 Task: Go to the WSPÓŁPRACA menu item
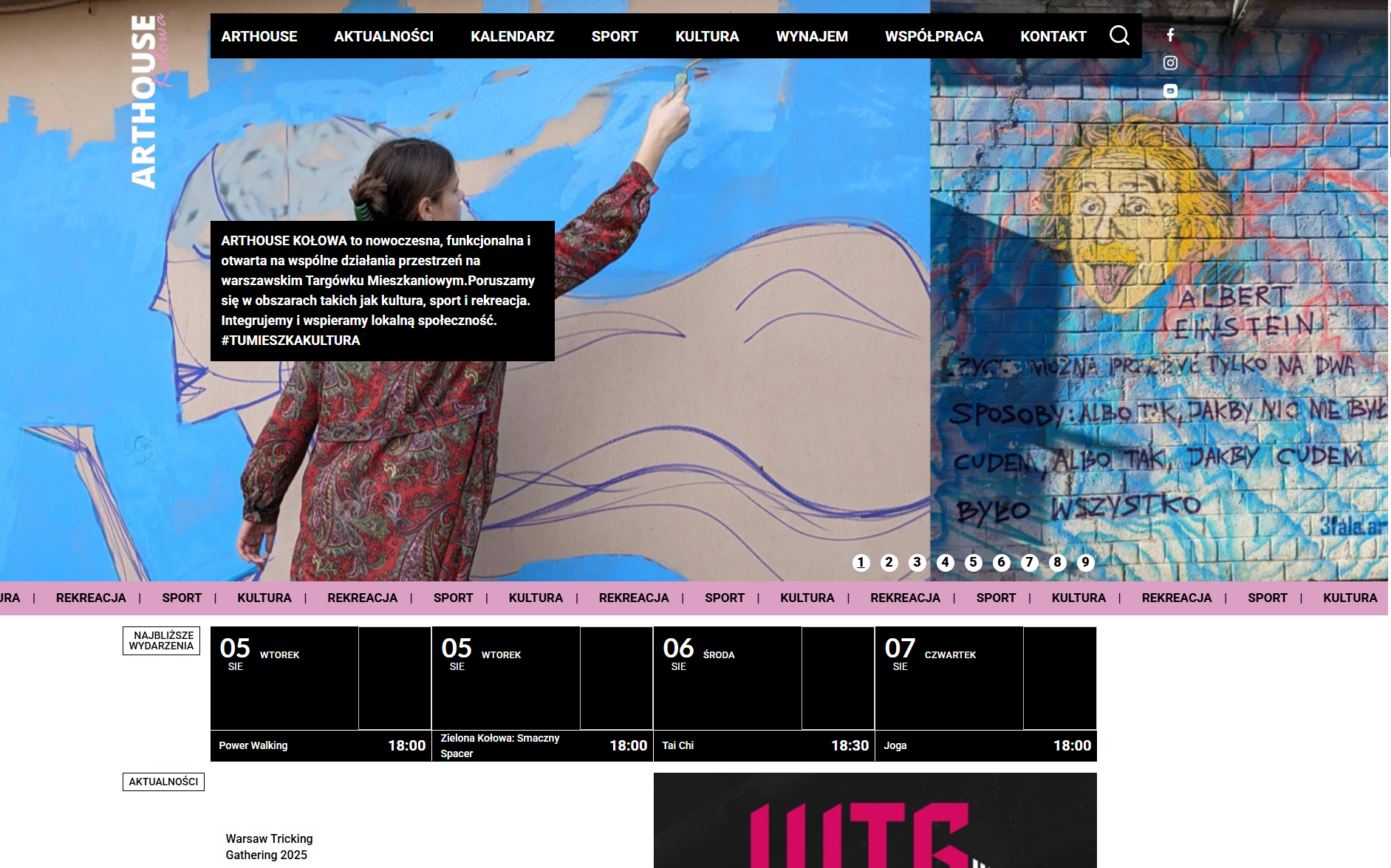click(934, 36)
